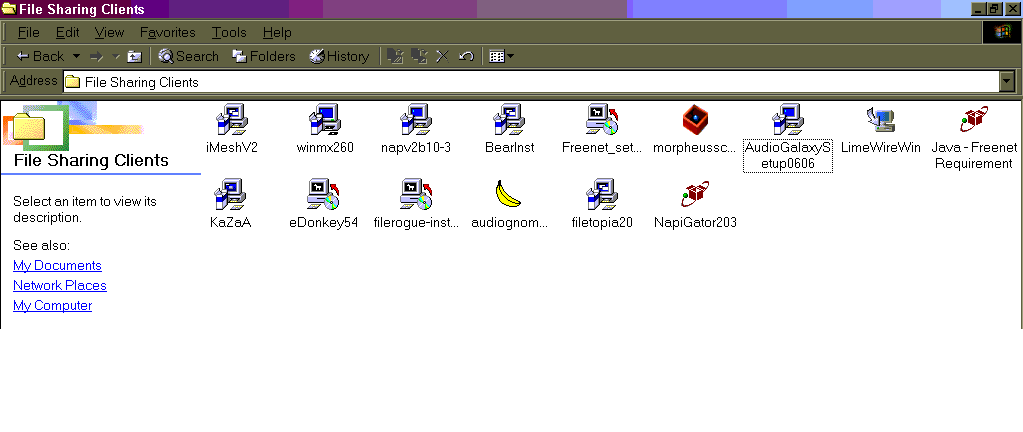Open the Favorites menu
Image resolution: width=1023 pixels, height=432 pixels.
click(x=168, y=32)
